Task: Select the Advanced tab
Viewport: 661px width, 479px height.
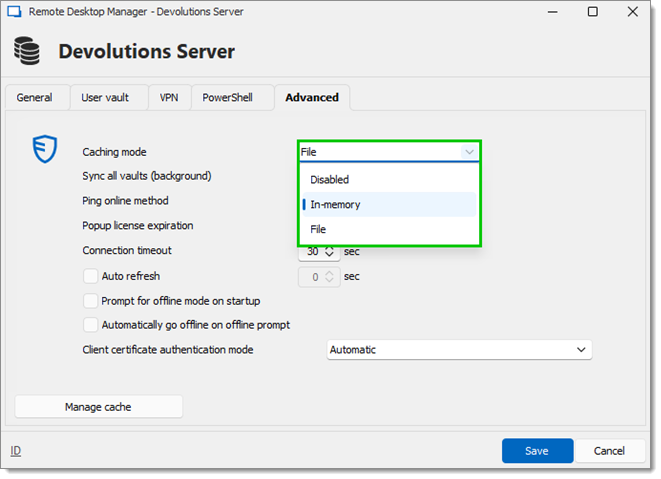Action: (x=312, y=97)
